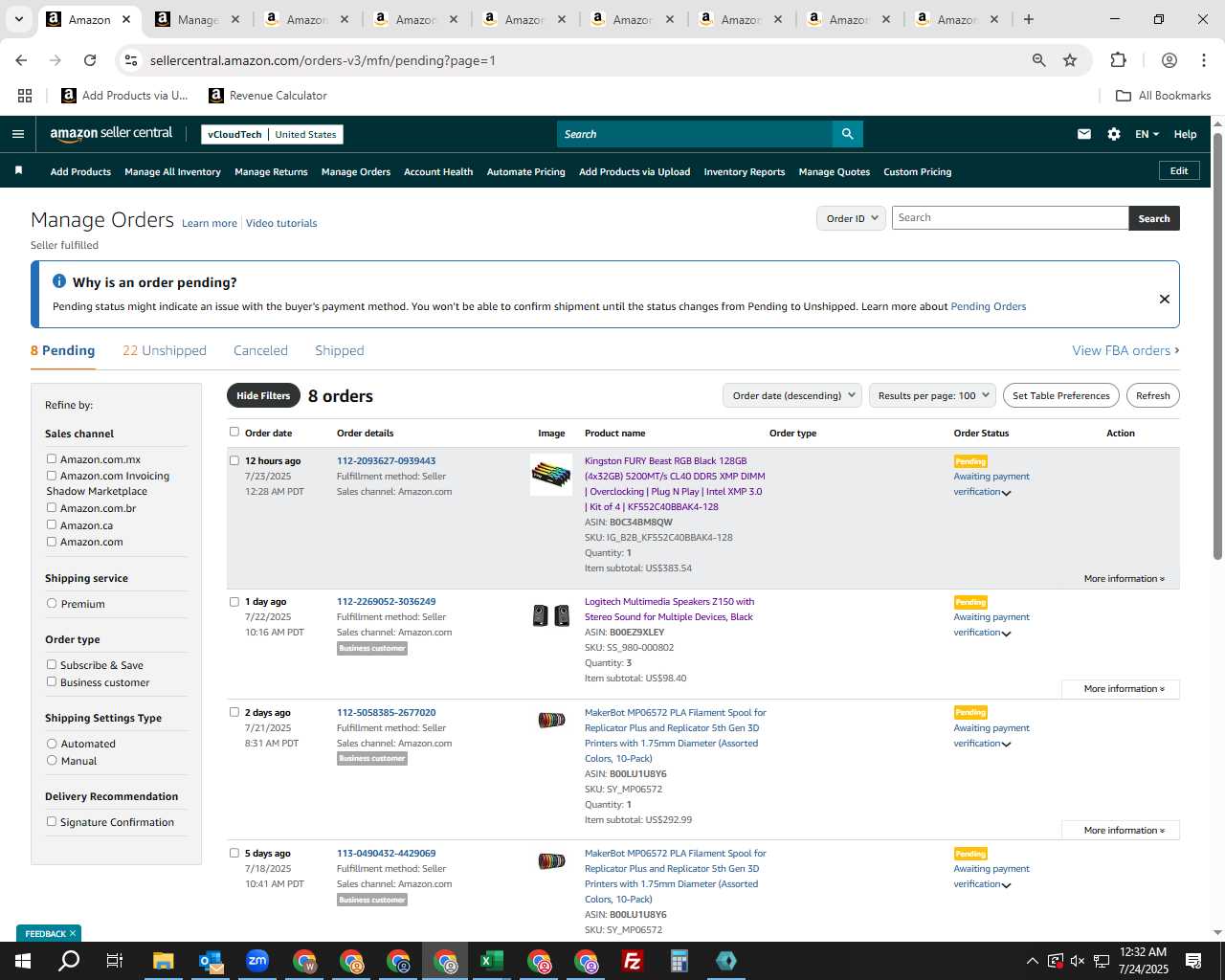The height and width of the screenshot is (980, 1225).
Task: Switch to the Shipped tab
Action: coord(340,350)
